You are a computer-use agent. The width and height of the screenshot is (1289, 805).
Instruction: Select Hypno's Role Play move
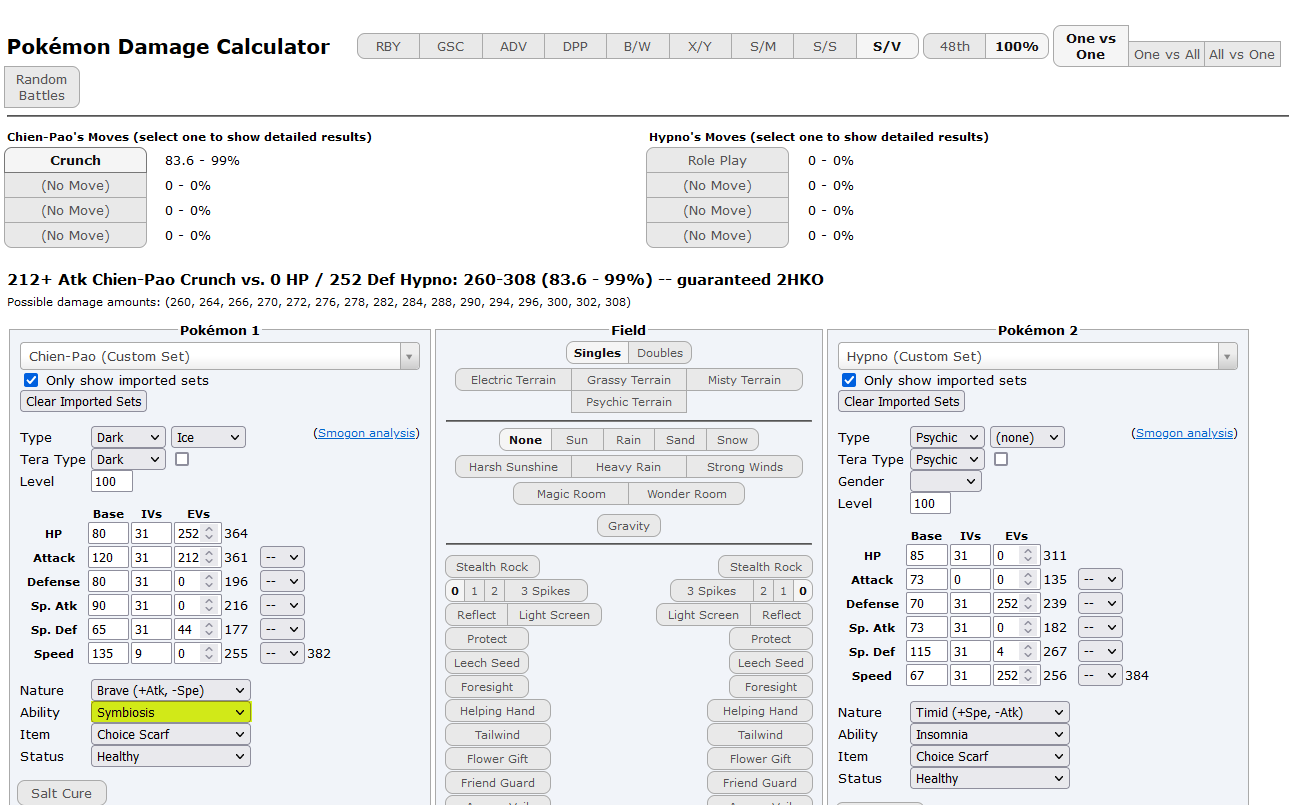(717, 160)
